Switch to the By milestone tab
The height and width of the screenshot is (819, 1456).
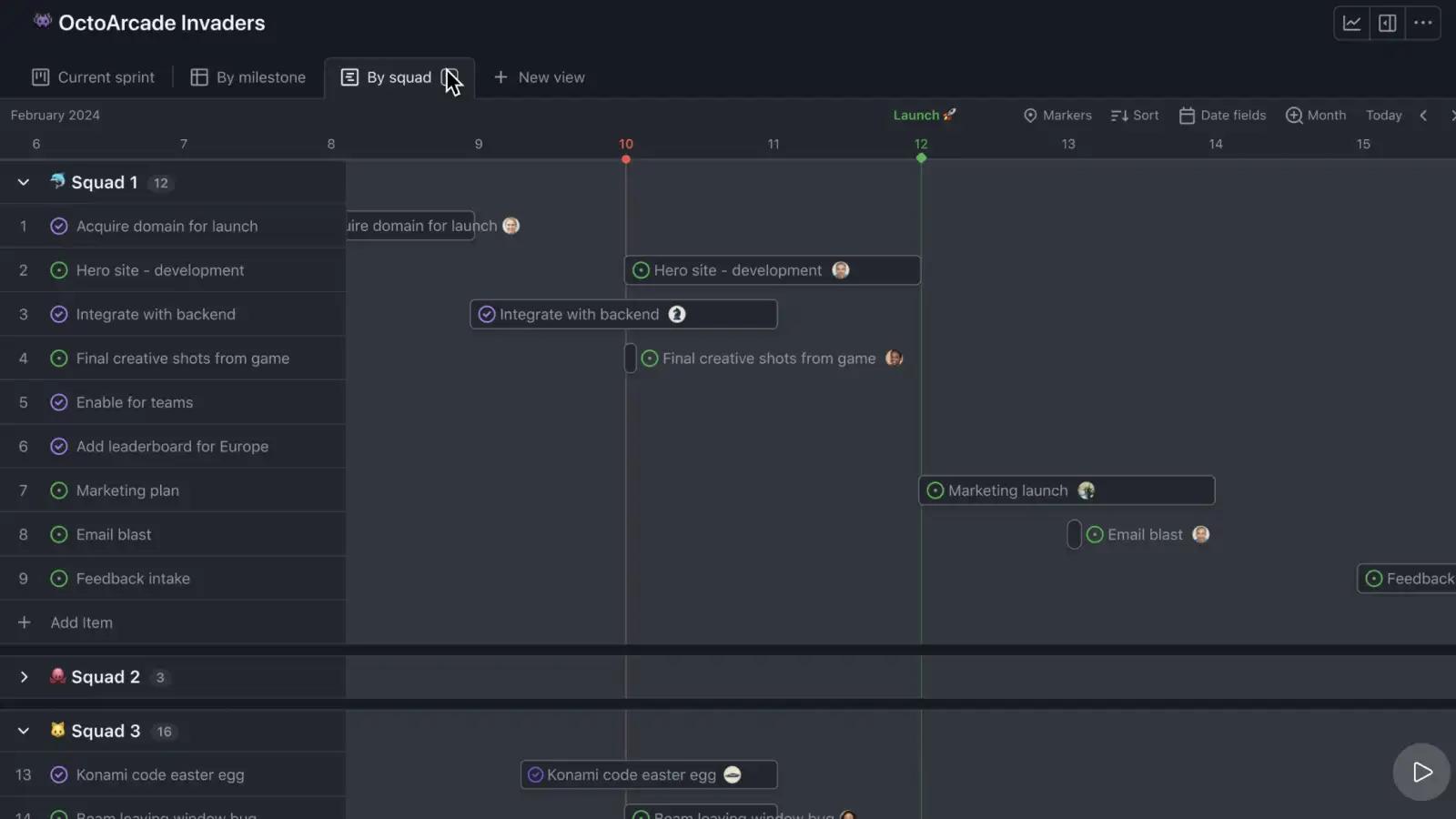[x=248, y=77]
